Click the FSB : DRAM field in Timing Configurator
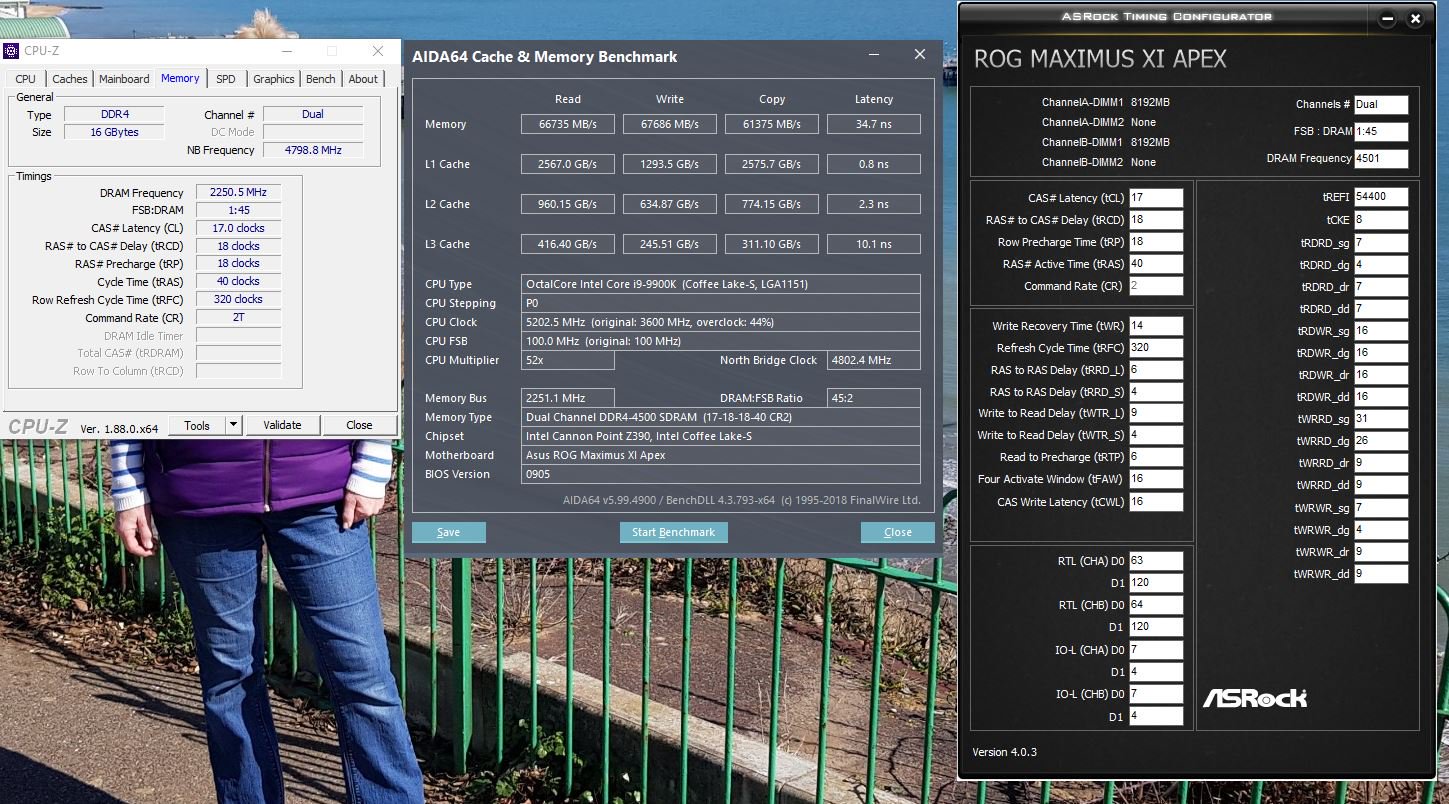The width and height of the screenshot is (1449, 804). [x=1381, y=131]
